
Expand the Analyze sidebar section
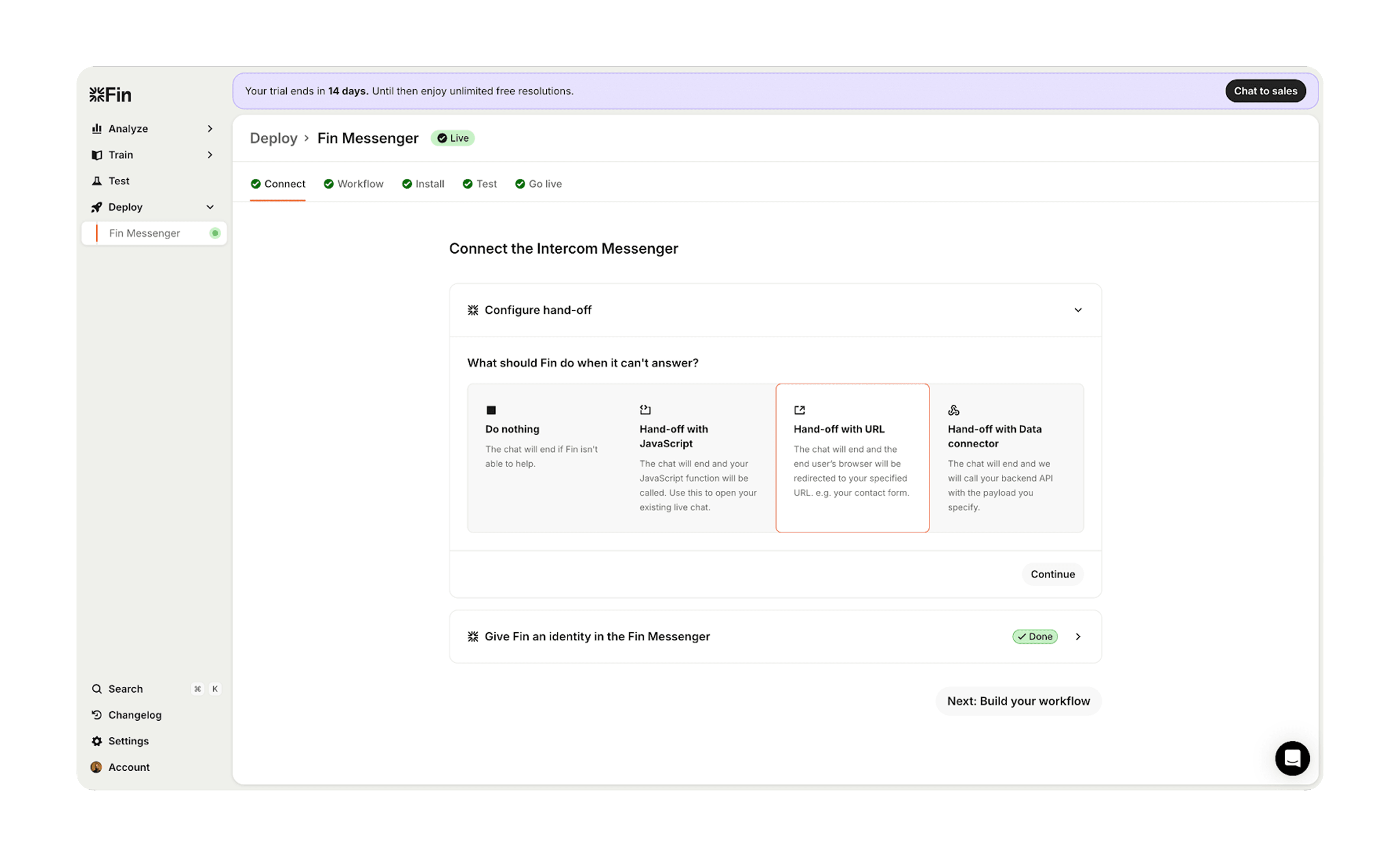pos(210,129)
